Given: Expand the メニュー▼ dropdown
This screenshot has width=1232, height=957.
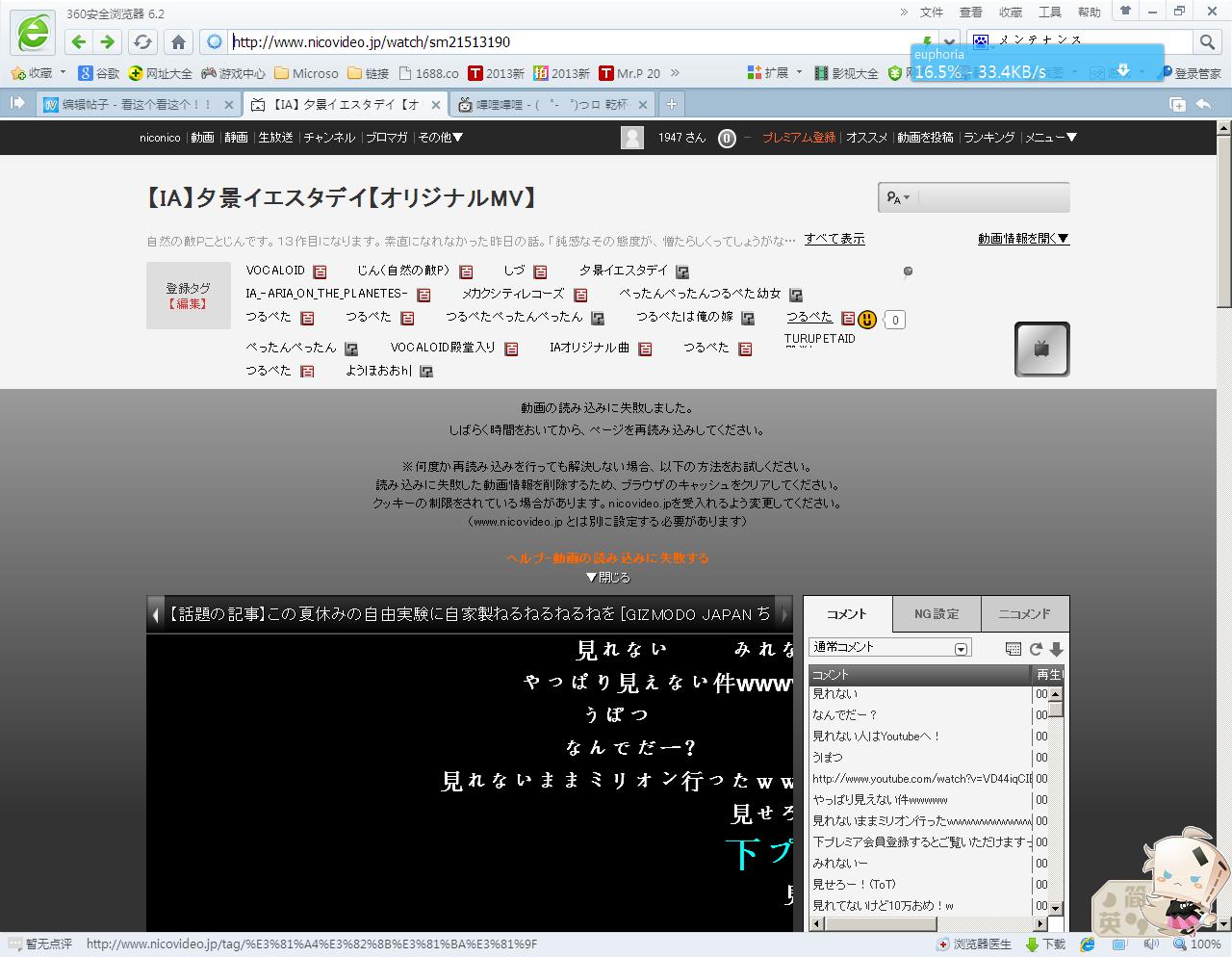Looking at the screenshot, I should pos(1050,138).
